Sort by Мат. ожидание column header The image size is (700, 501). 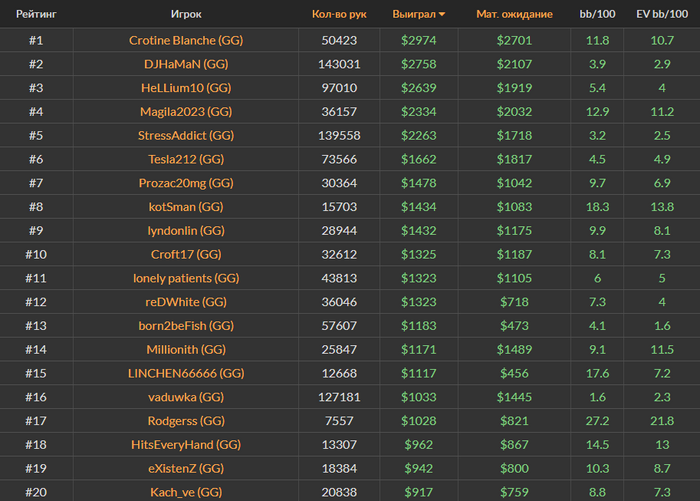tap(514, 14)
